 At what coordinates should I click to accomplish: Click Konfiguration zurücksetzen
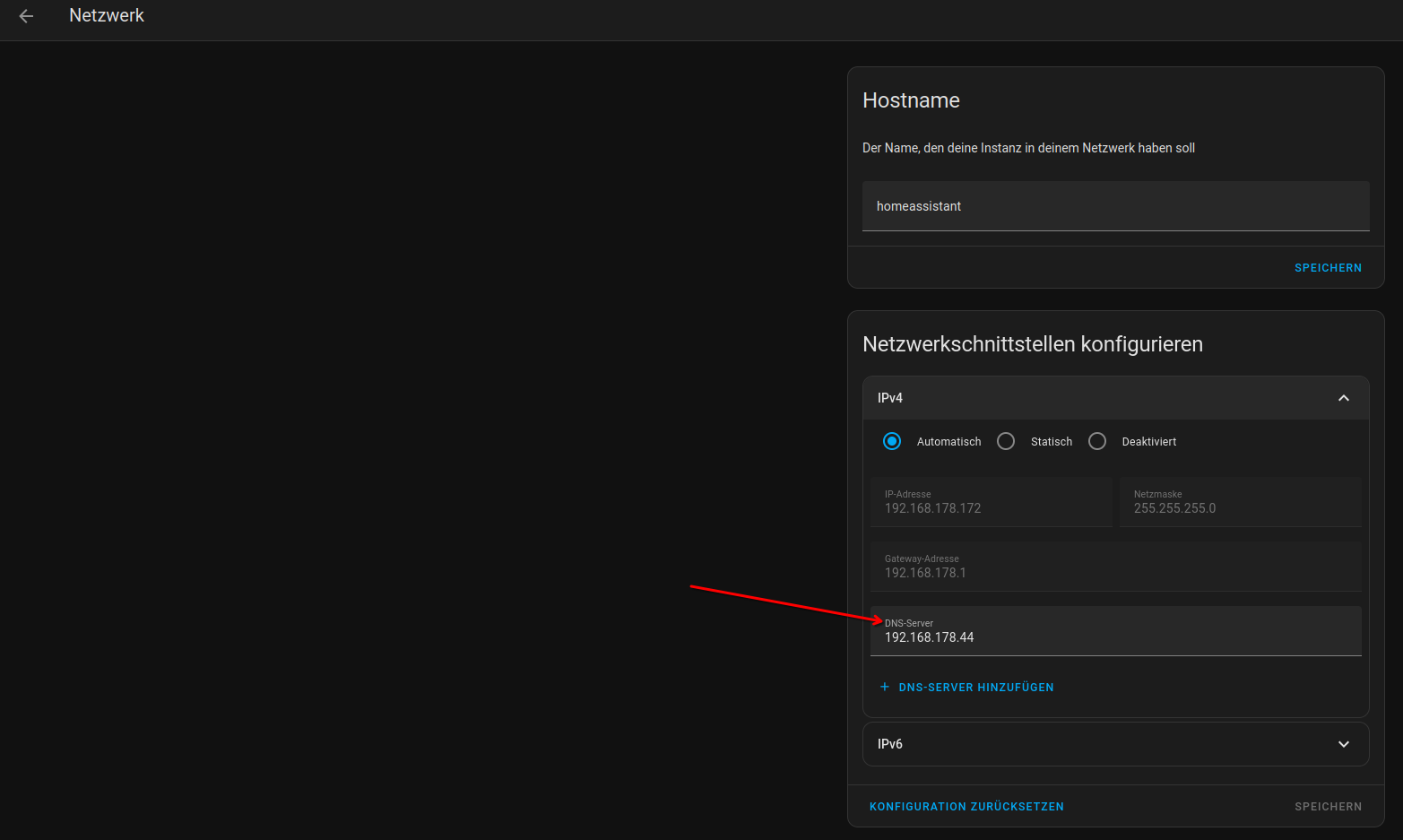(966, 807)
